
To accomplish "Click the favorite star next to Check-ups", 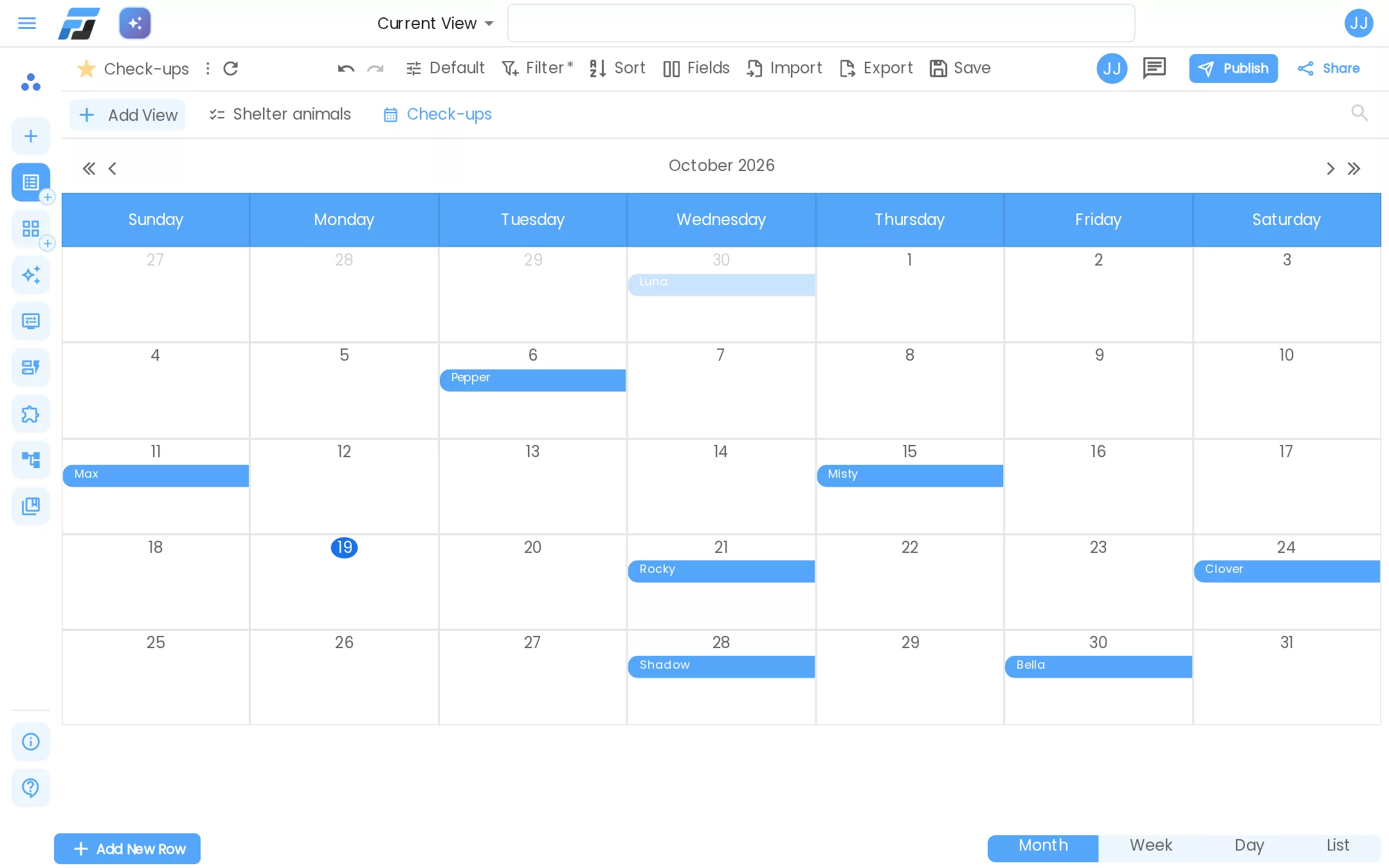I will click(x=86, y=68).
